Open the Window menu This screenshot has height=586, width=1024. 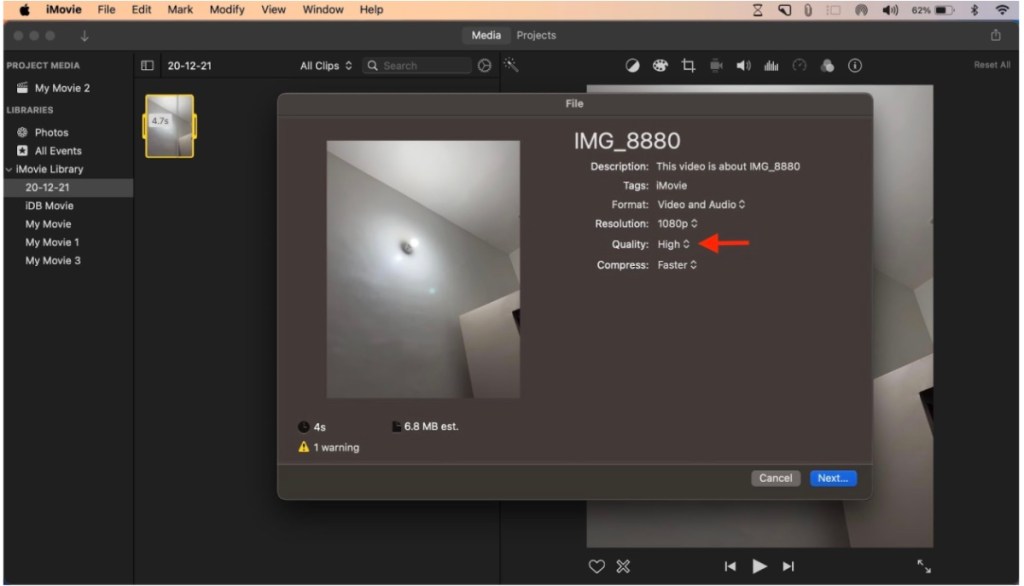point(323,10)
